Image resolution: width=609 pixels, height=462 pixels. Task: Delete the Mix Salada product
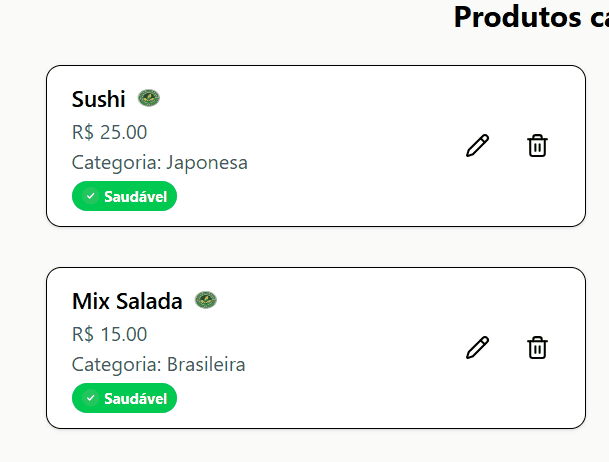538,347
